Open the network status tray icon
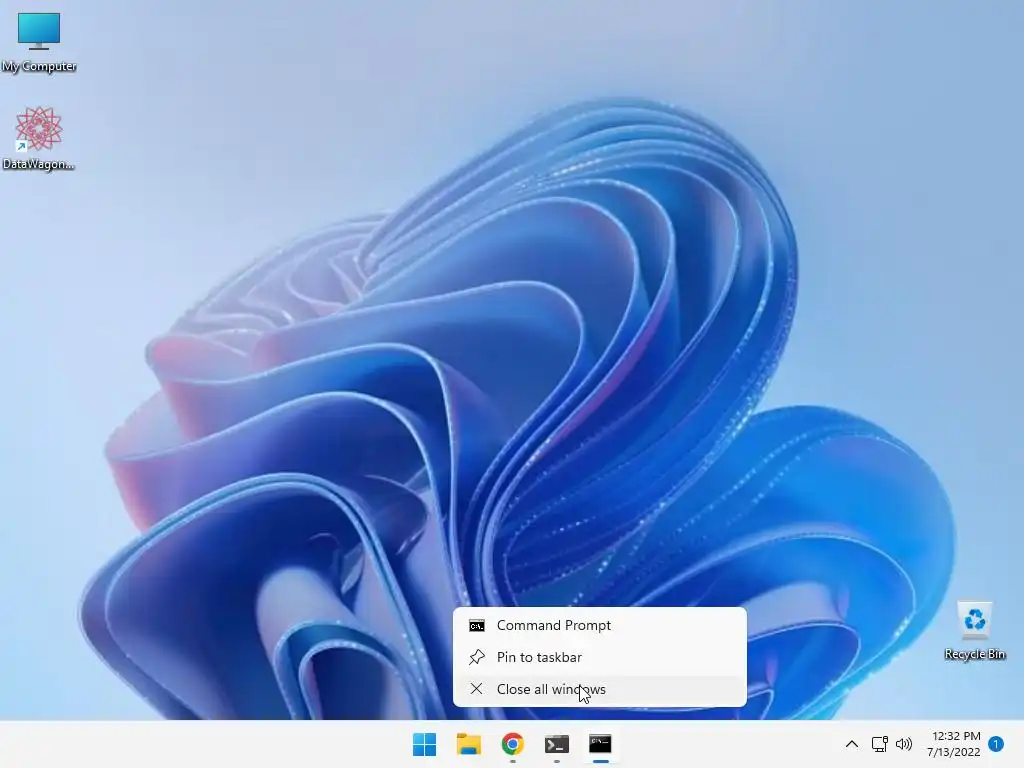The height and width of the screenshot is (768, 1024). 879,744
